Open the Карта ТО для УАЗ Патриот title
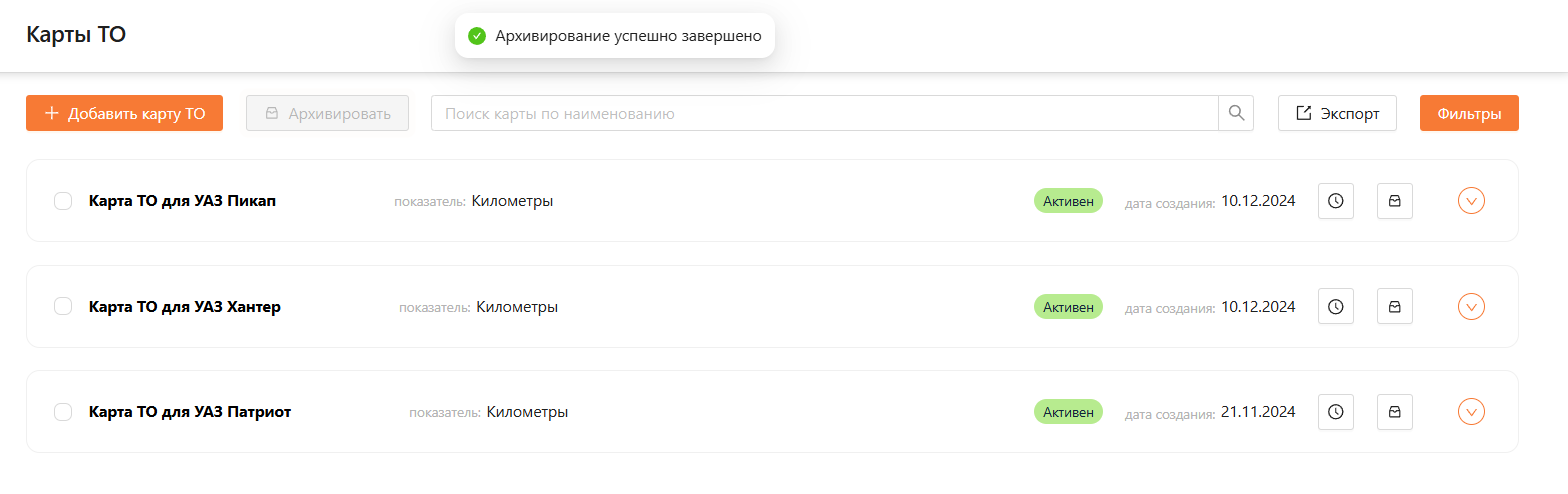 point(190,412)
